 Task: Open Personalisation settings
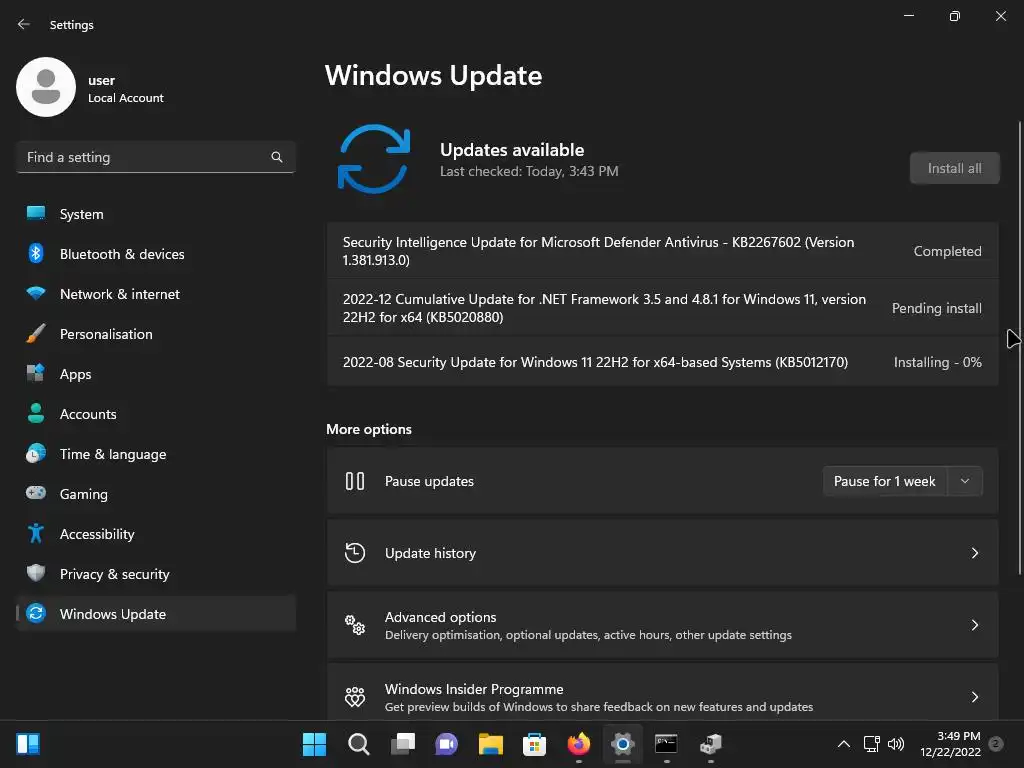[155, 334]
